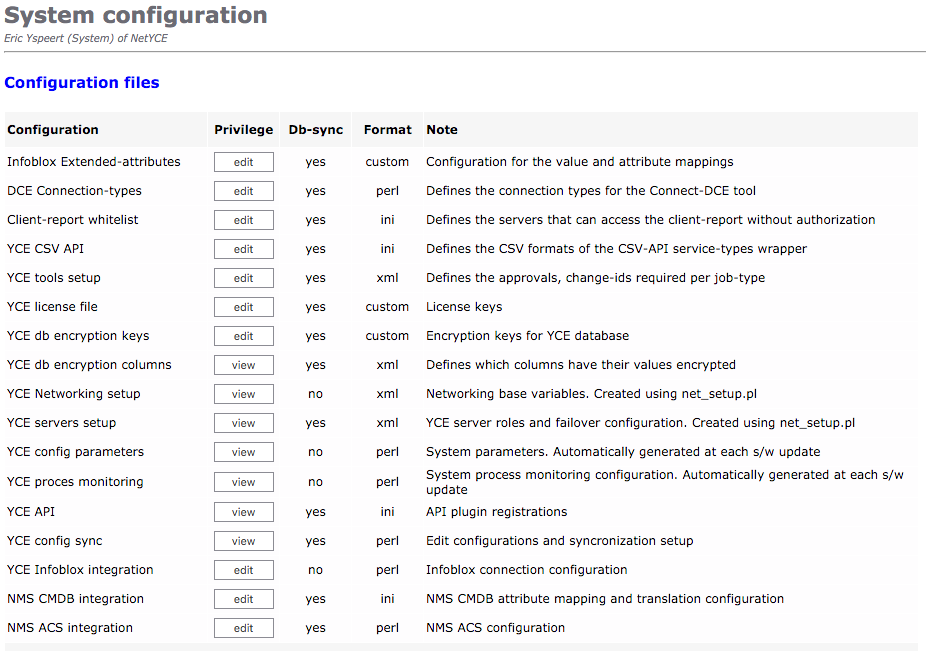926x664 pixels.
Task: View the YCE config parameters
Action: coord(243,451)
